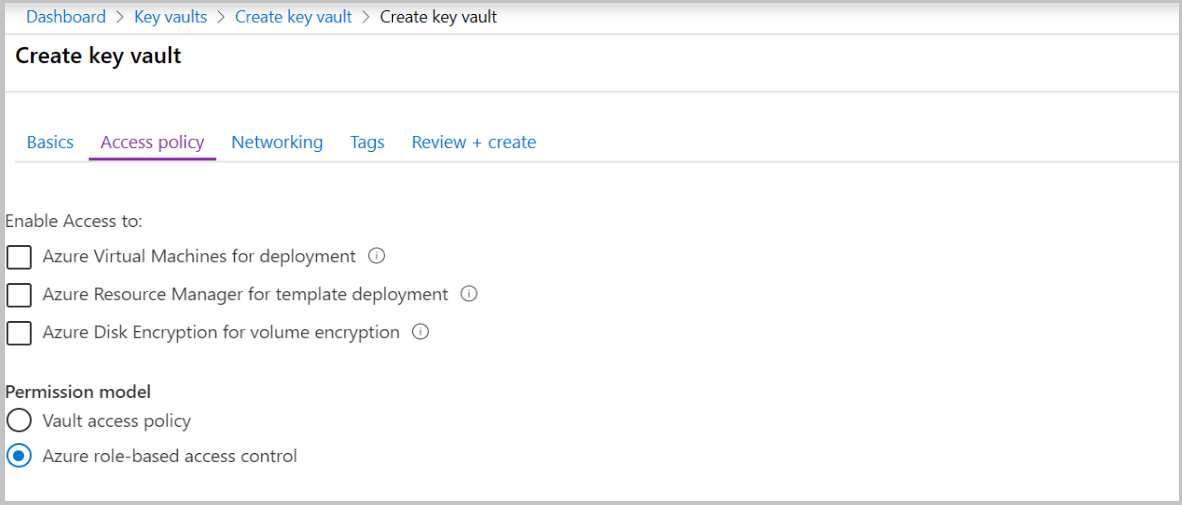Check Azure Resource Manager for template deployment
This screenshot has height=505, width=1182.
point(19,295)
